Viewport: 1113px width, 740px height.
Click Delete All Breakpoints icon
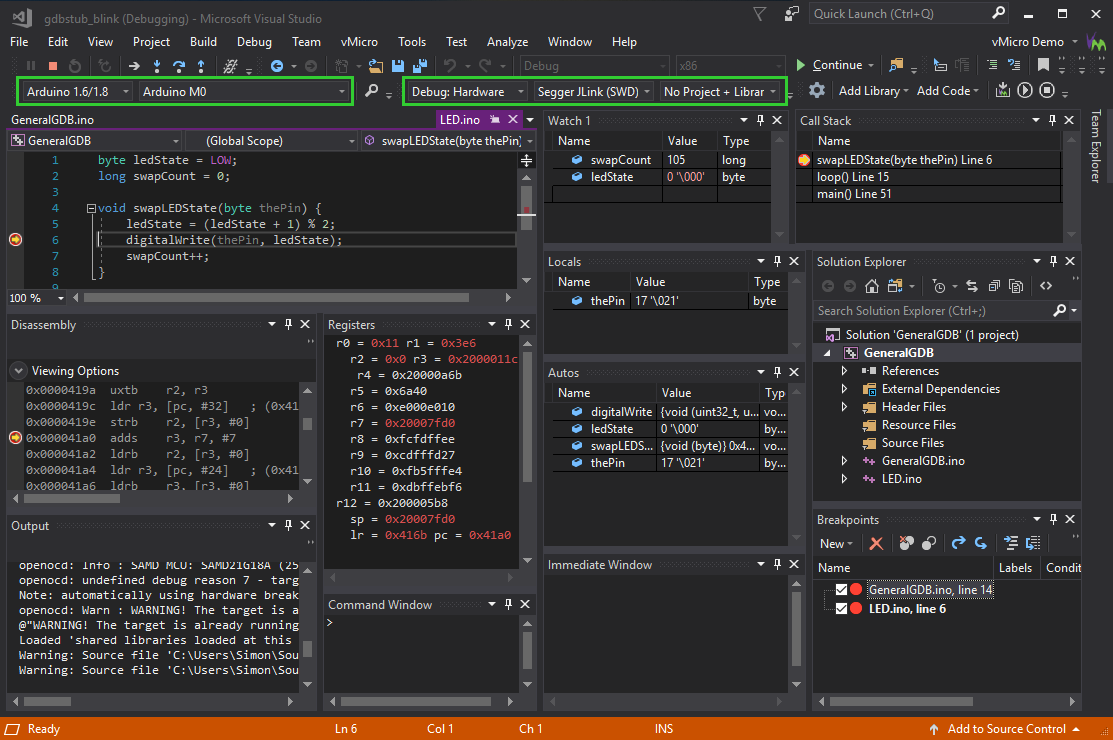tap(906, 543)
